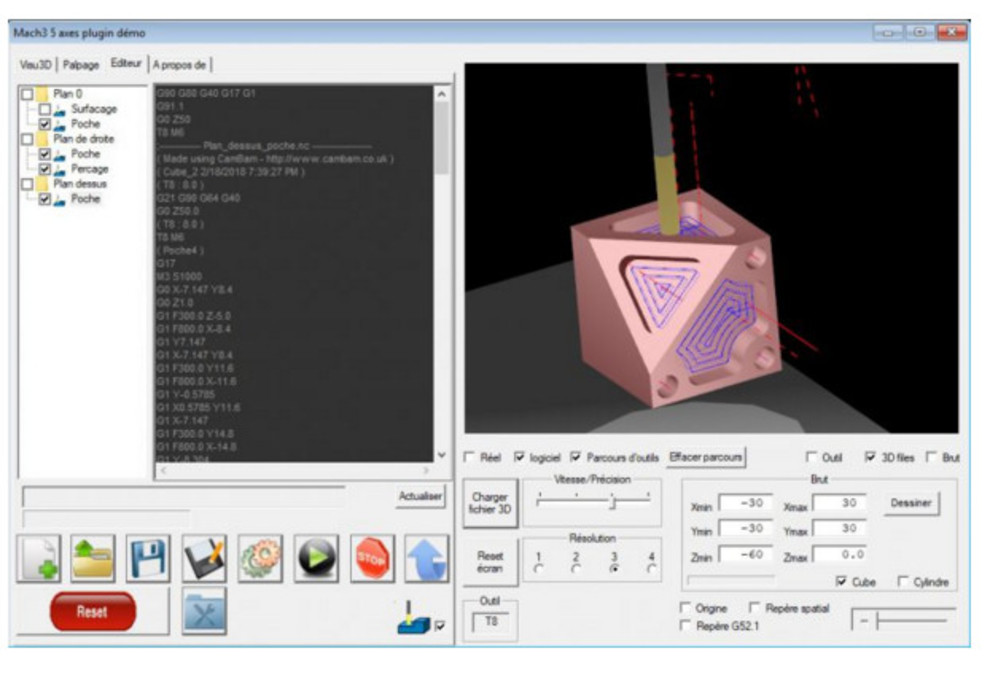Click the floppy disk with pencil icon
Image resolution: width=990 pixels, height=686 pixels.
point(204,559)
